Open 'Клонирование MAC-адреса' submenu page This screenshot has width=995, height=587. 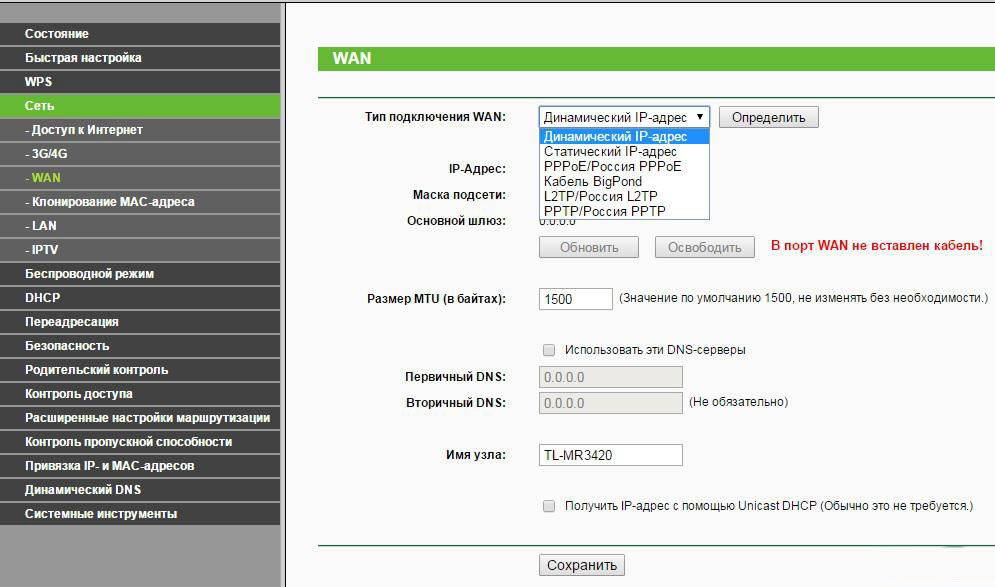point(112,202)
